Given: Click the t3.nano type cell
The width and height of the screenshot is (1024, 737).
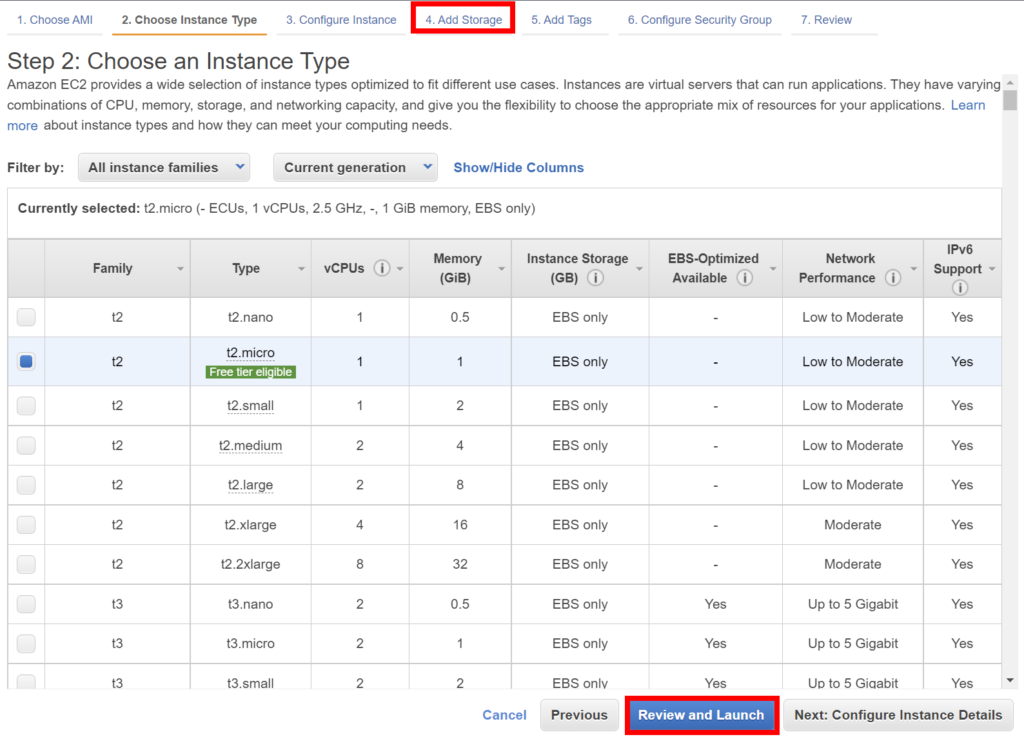Looking at the screenshot, I should pos(250,604).
